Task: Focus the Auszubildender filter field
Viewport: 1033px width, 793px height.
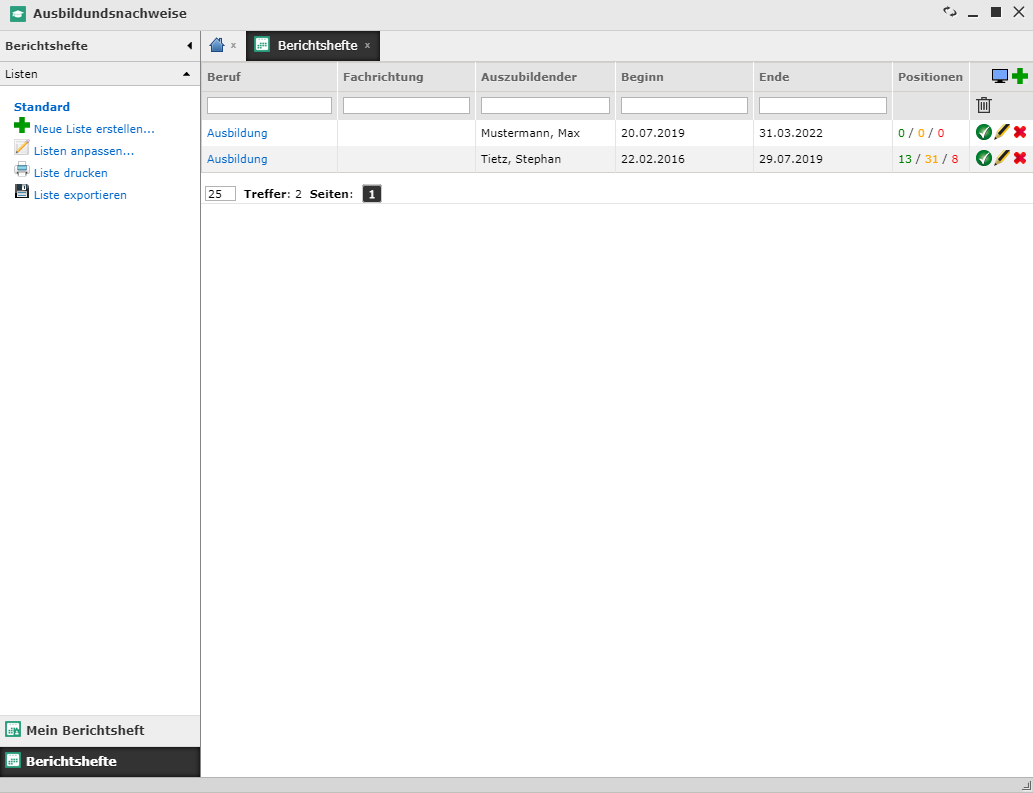Action: coord(545,105)
